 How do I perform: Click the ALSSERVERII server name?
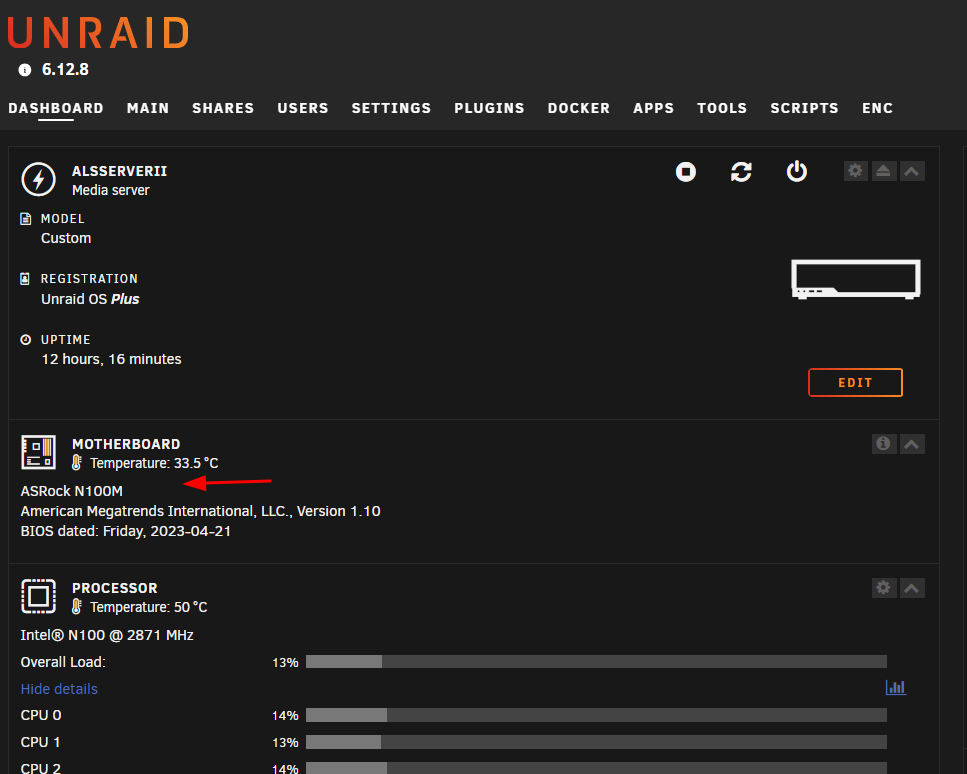point(120,171)
